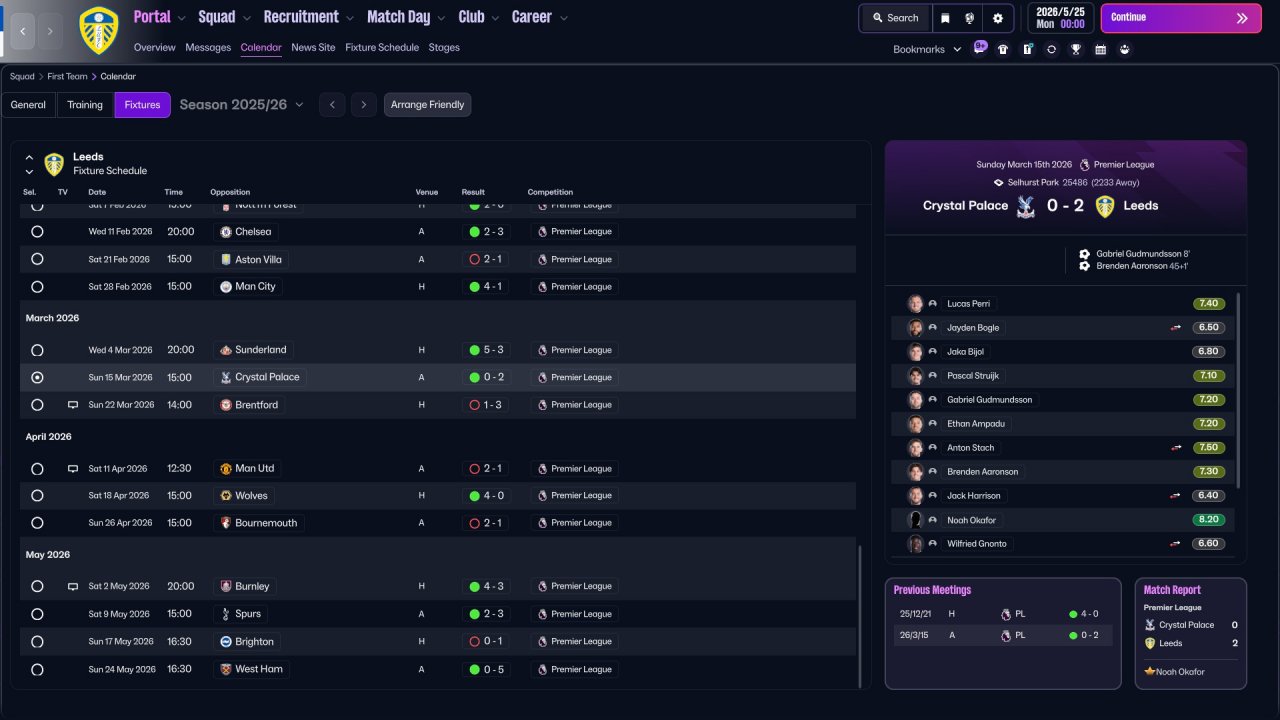Open the Club dropdown menu
Viewport: 1280px width, 720px height.
pos(479,17)
